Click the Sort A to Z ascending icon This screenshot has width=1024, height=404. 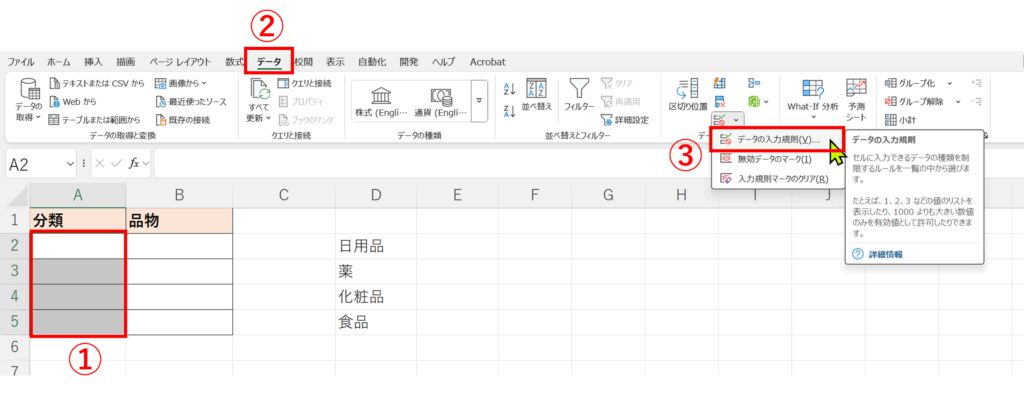(x=509, y=87)
